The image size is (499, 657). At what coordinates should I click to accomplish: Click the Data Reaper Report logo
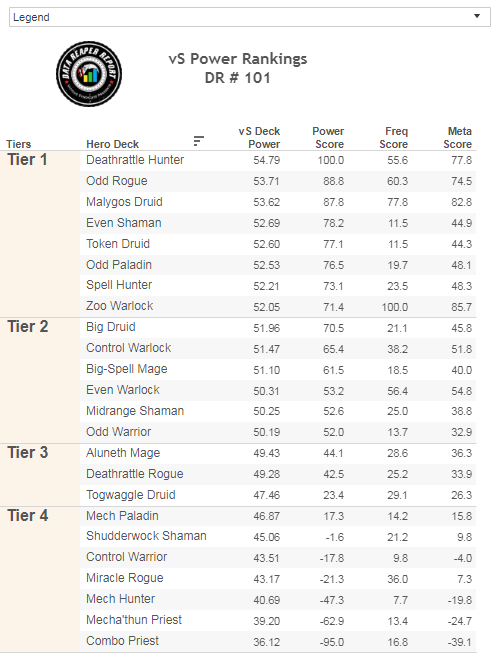click(x=89, y=74)
